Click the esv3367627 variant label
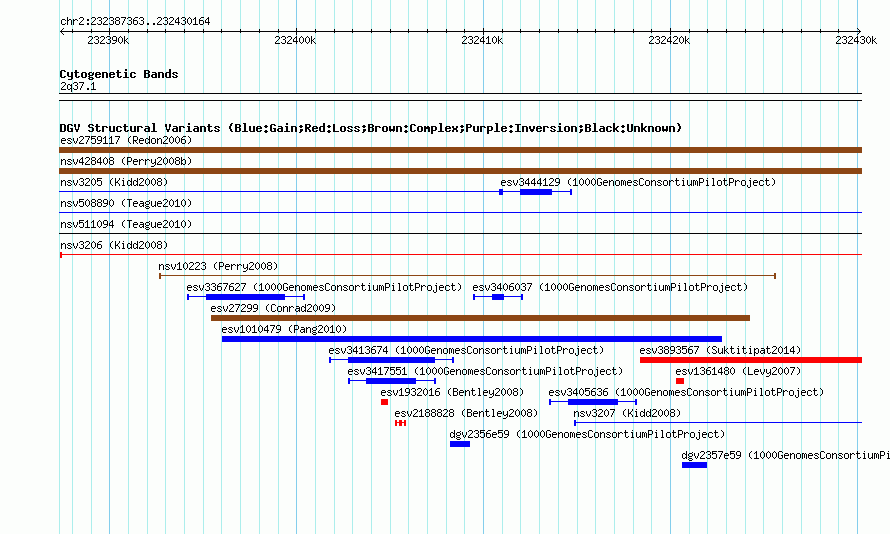Image resolution: width=890 pixels, height=534 pixels. 325,287
